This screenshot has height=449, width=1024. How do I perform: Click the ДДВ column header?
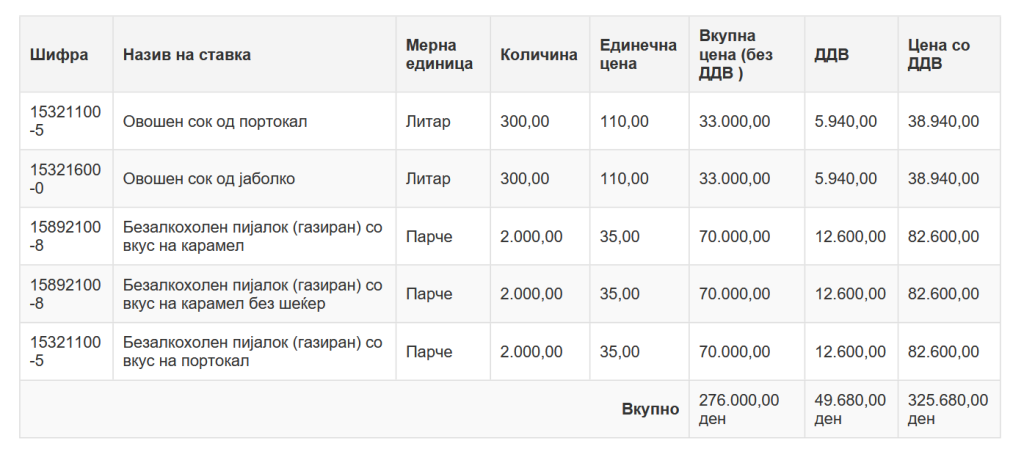click(x=832, y=54)
